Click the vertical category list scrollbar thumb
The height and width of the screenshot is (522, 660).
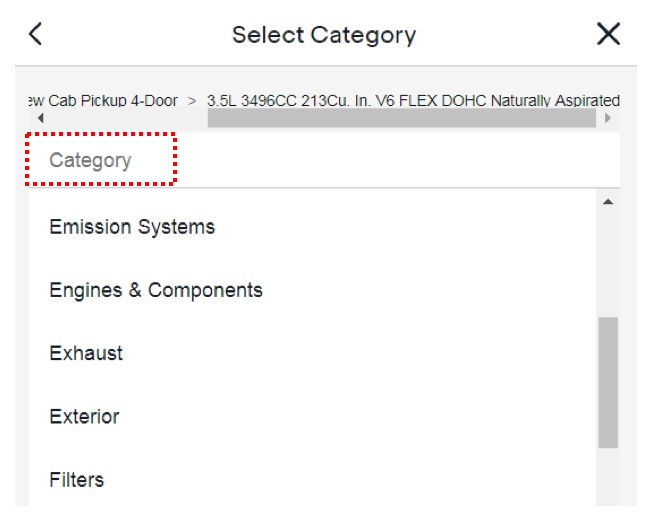click(x=608, y=382)
